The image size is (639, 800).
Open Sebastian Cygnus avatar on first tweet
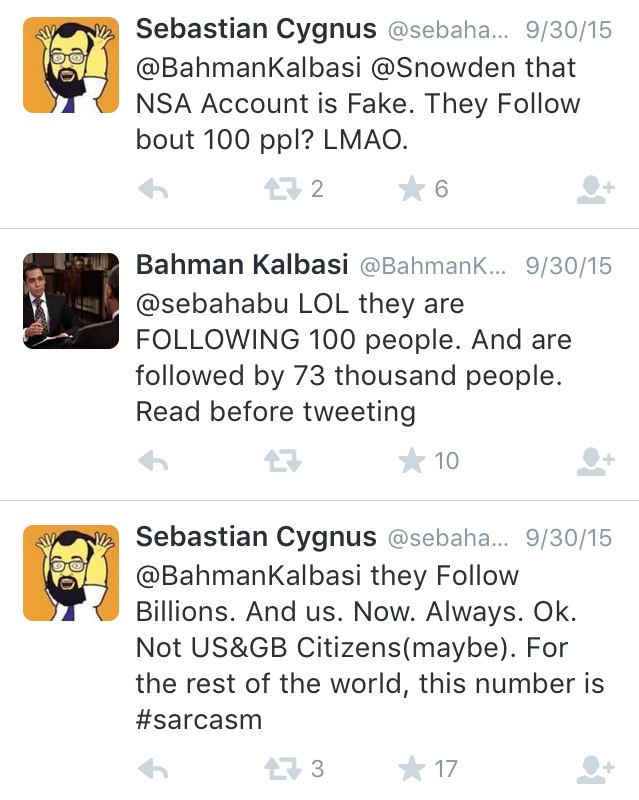click(x=71, y=66)
